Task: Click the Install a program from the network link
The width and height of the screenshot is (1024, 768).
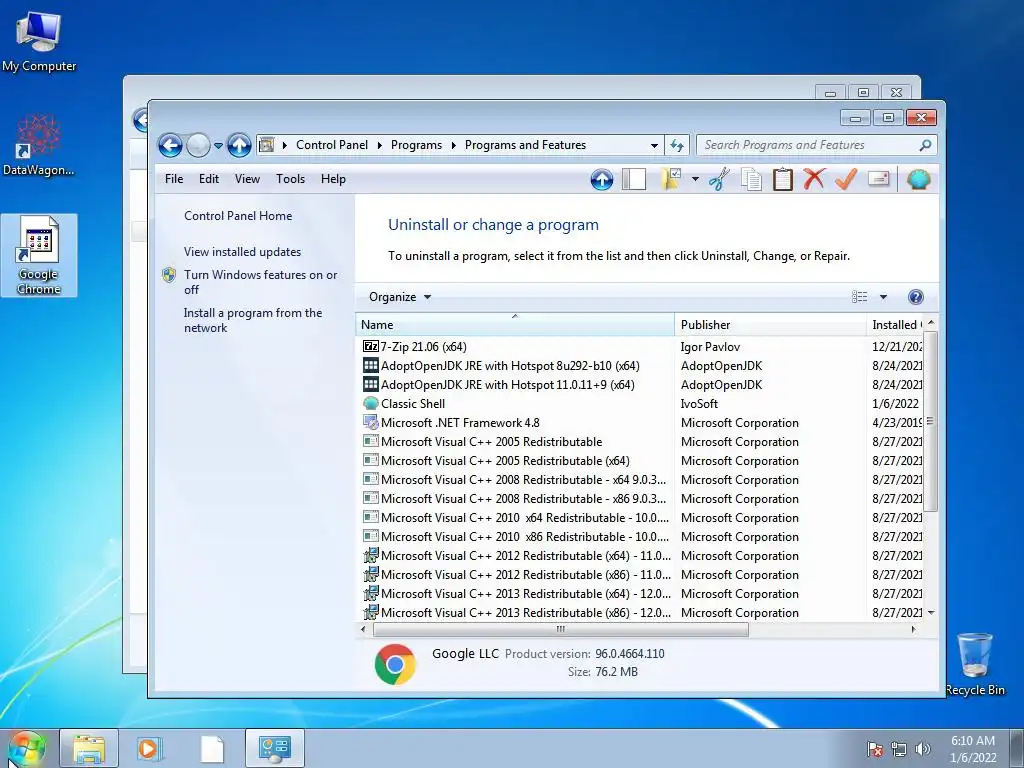Action: coord(253,321)
